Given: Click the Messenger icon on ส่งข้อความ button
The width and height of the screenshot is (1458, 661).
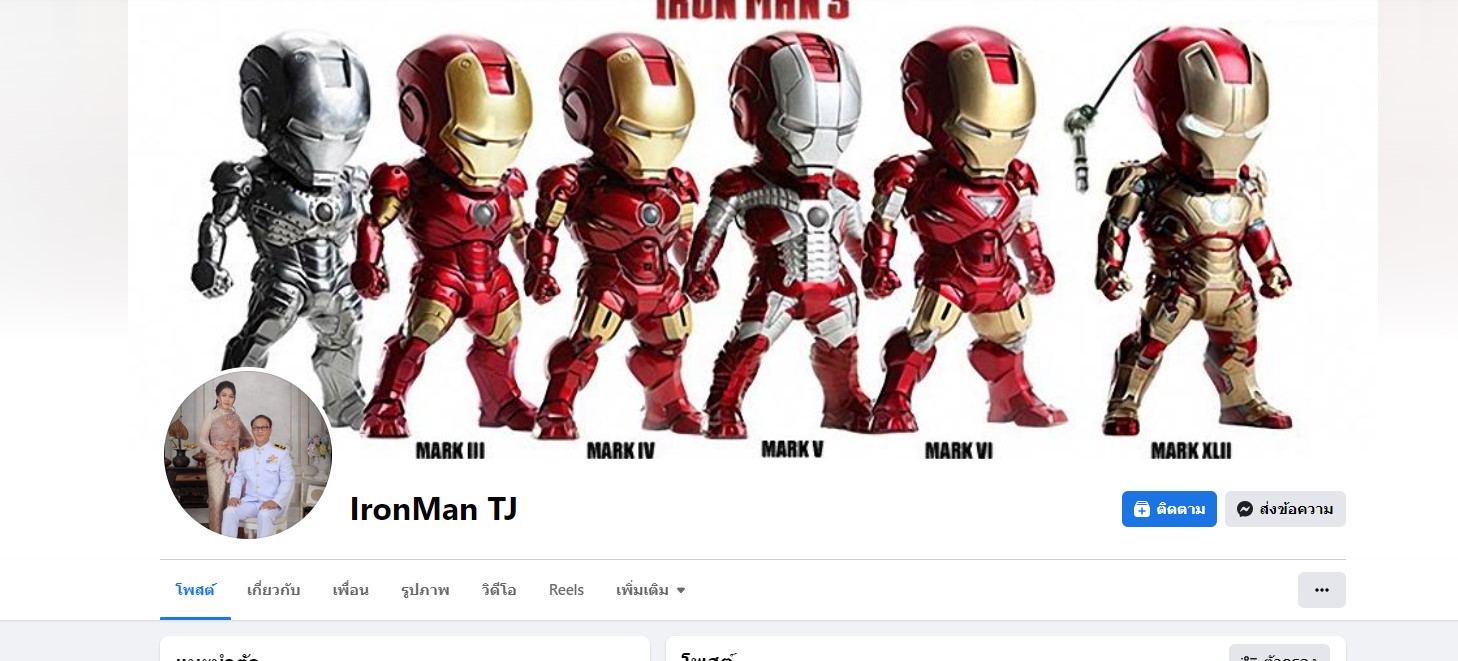Looking at the screenshot, I should (x=1245, y=509).
